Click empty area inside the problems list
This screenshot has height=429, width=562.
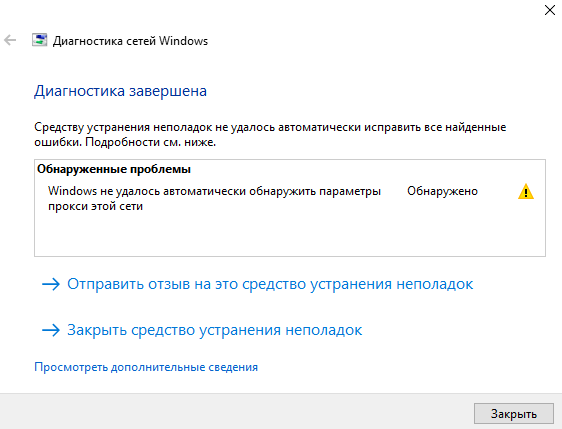click(x=290, y=235)
